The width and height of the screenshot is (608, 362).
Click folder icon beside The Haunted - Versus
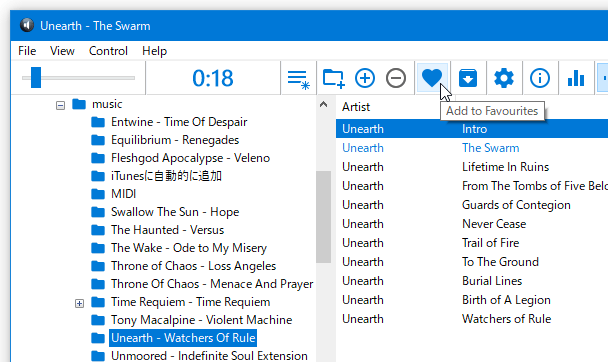pos(98,230)
